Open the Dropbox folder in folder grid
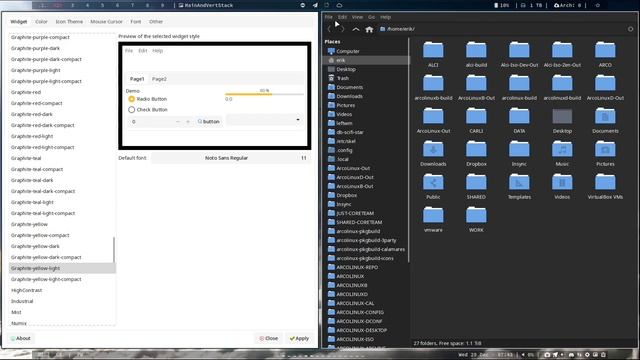The width and height of the screenshot is (640, 360). pyautogui.click(x=476, y=149)
